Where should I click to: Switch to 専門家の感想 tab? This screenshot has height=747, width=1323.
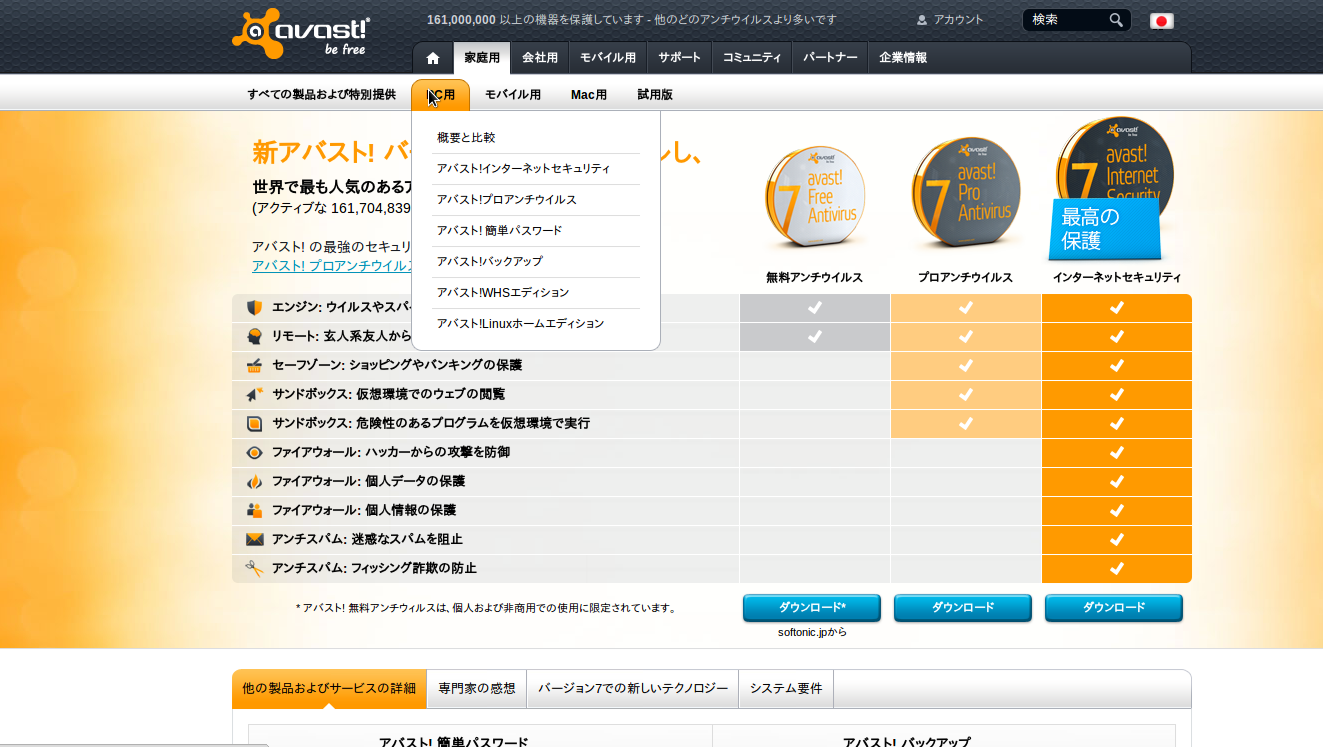click(x=477, y=689)
